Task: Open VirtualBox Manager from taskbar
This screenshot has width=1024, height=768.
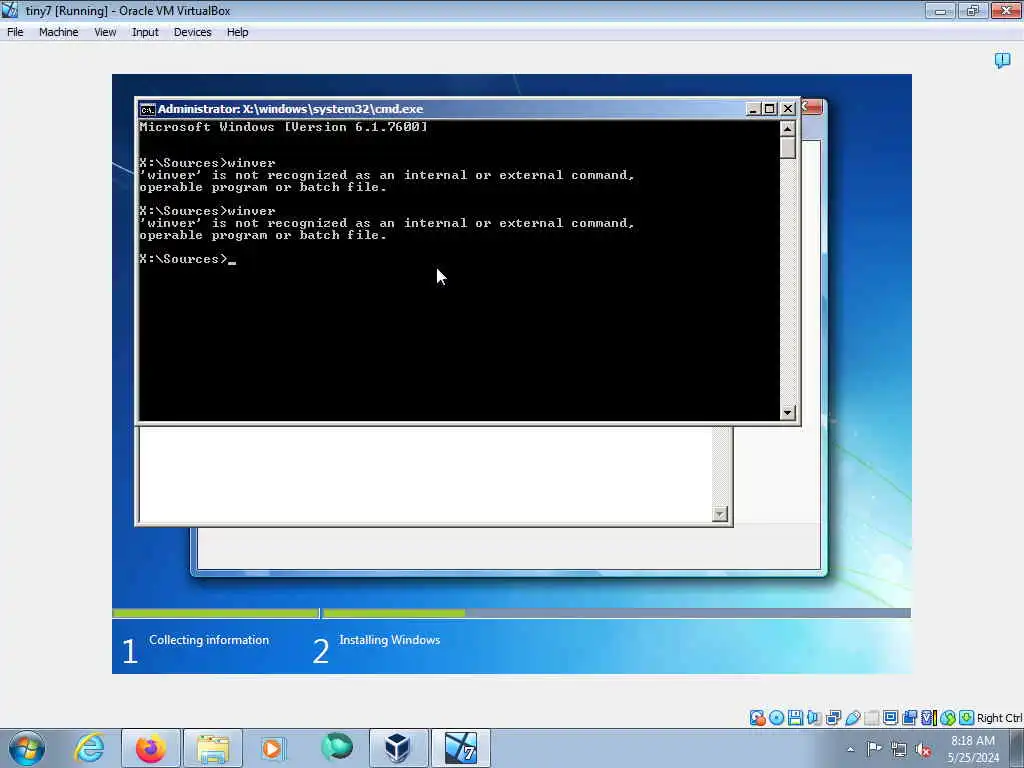Action: [x=398, y=748]
